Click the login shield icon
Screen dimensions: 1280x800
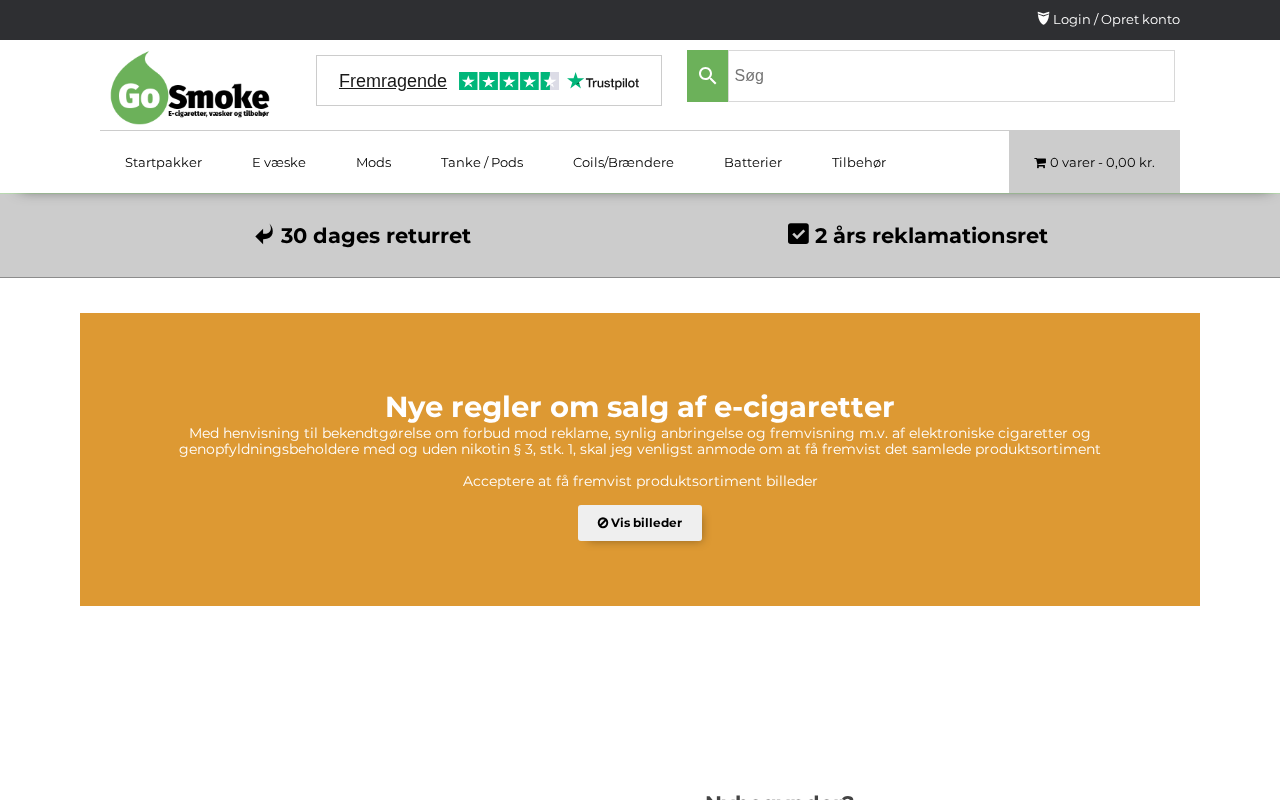click(x=1043, y=18)
